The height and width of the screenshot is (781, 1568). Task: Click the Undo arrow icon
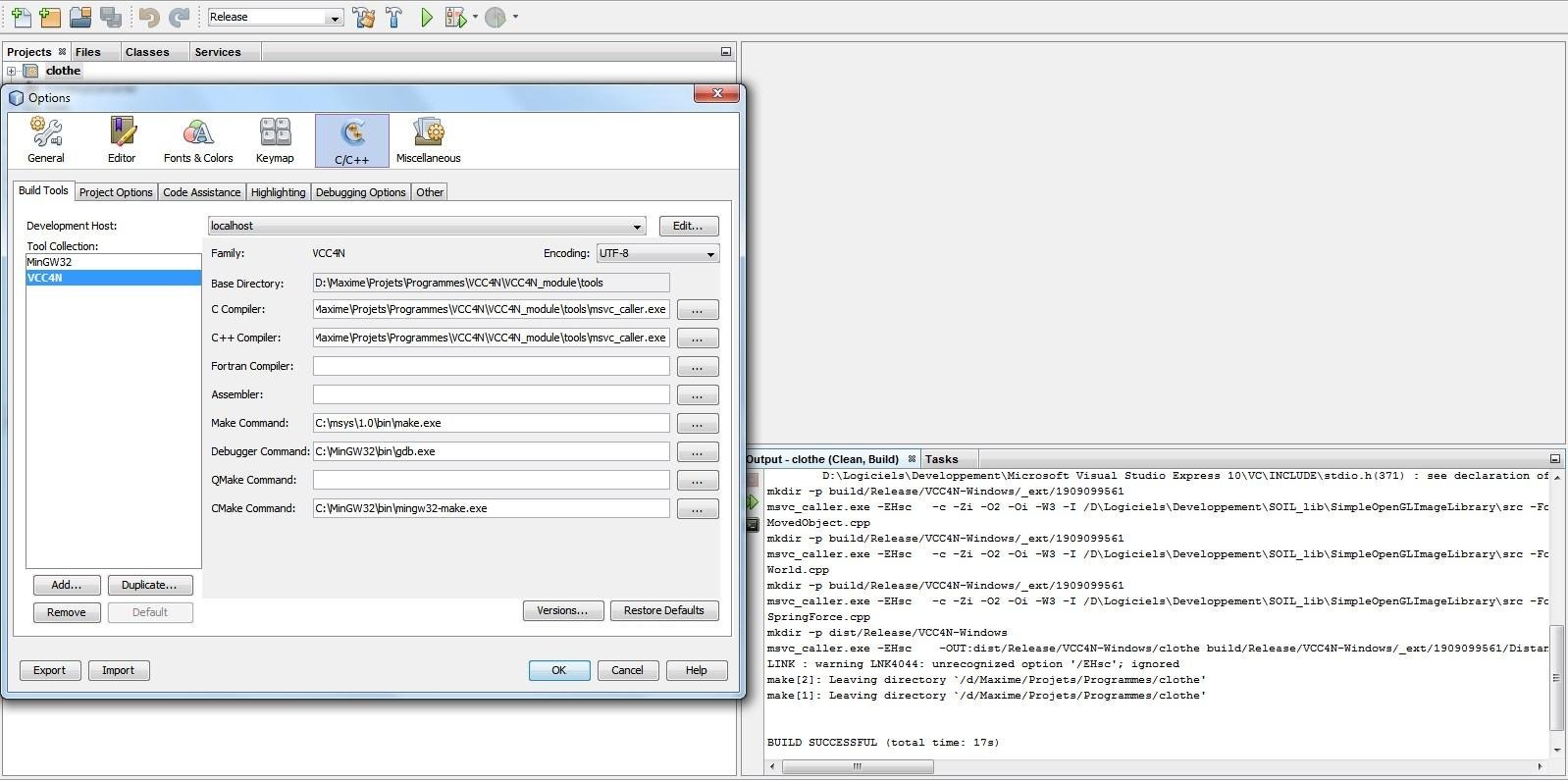pos(148,17)
